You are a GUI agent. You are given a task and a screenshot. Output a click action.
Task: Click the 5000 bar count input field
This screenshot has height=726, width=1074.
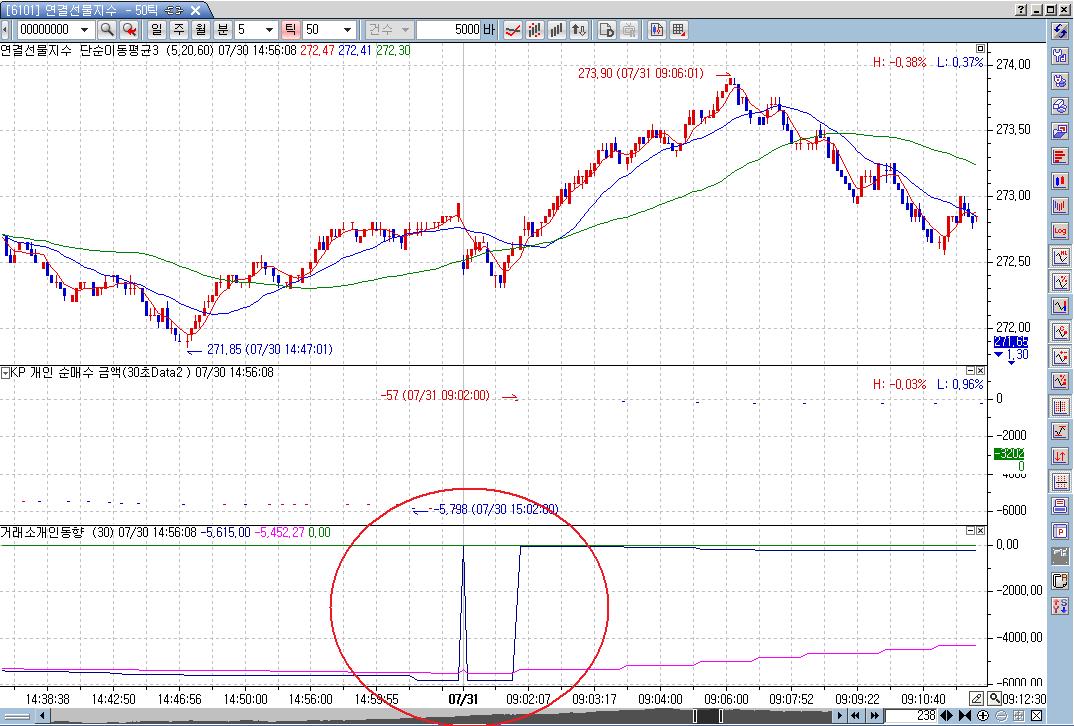(x=449, y=29)
